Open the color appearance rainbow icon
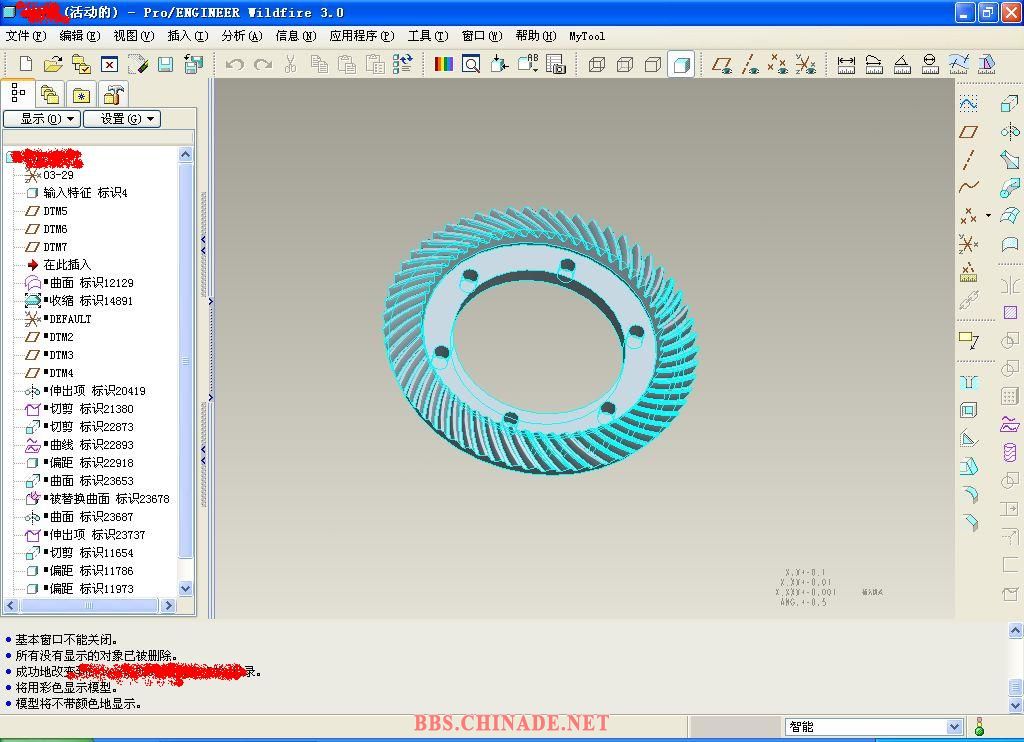1024x742 pixels. coord(443,64)
